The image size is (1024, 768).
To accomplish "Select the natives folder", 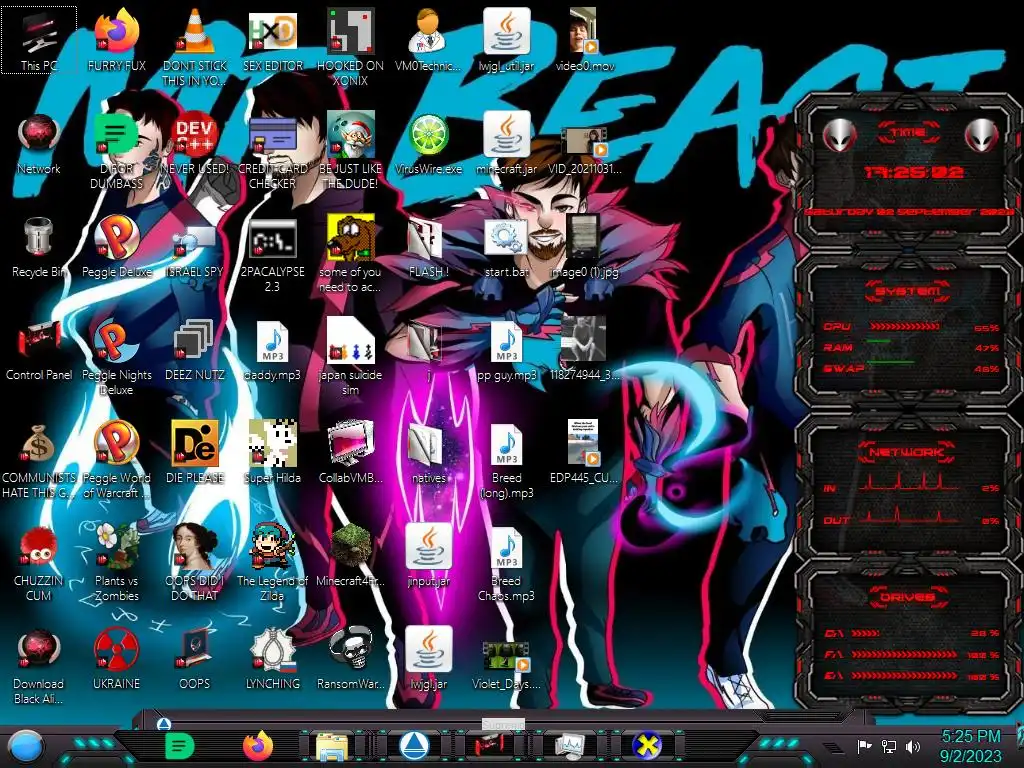I will coord(428,453).
